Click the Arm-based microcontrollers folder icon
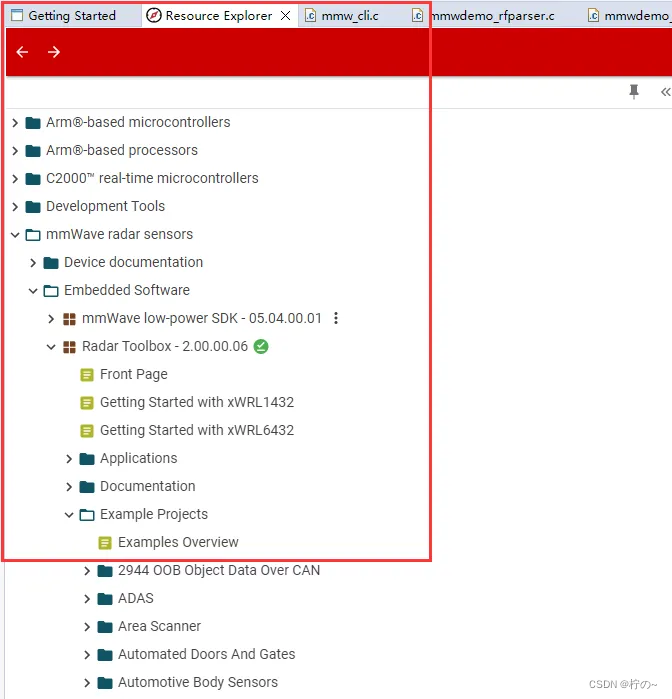 tap(33, 123)
